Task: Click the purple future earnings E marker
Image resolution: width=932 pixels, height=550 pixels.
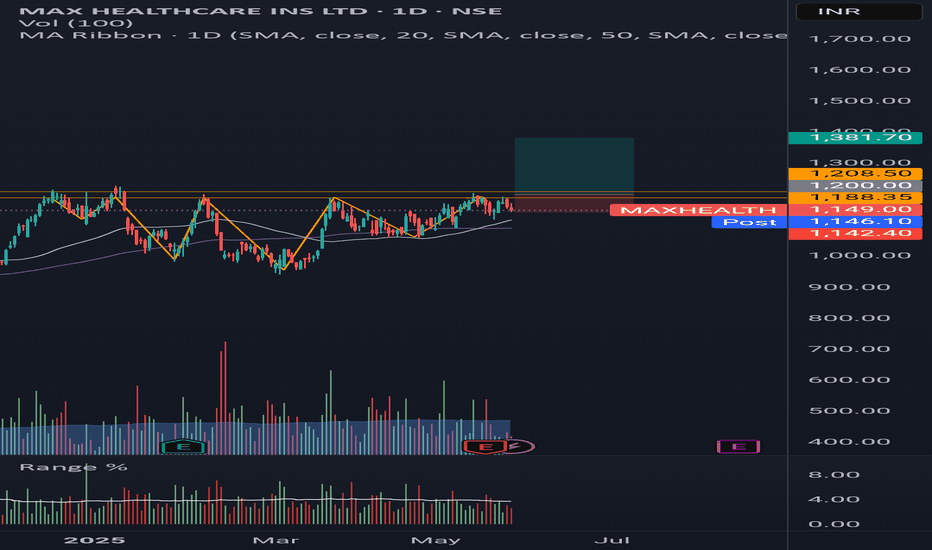Action: pos(738,447)
